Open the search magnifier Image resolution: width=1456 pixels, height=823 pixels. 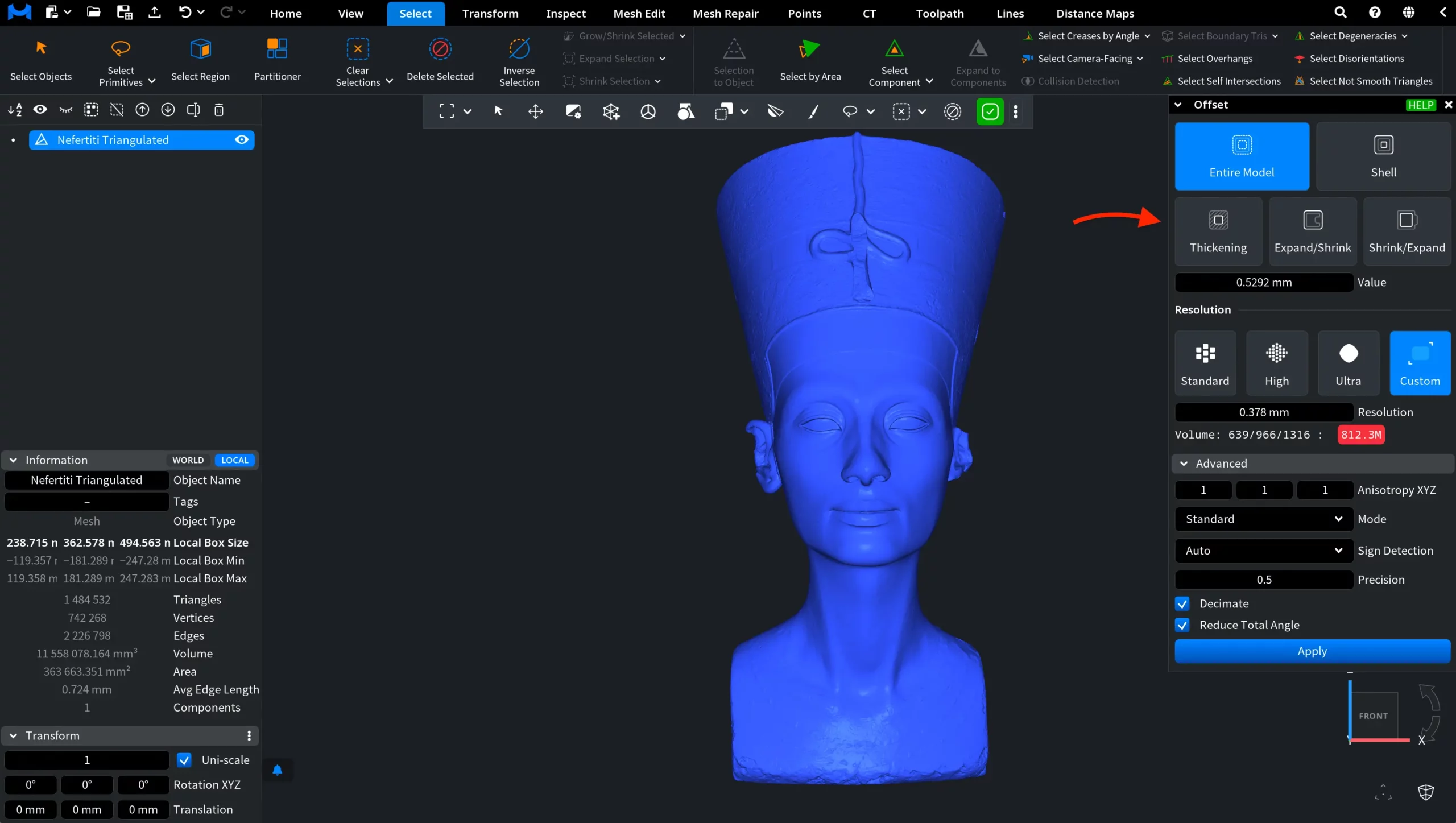[x=1341, y=12]
